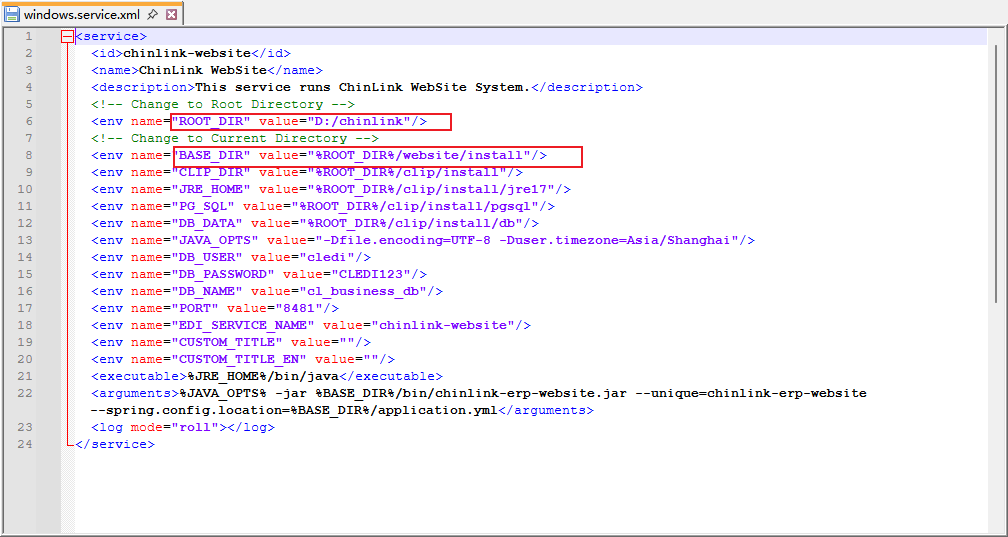1008x537 pixels.
Task: Close the windows.service.xml tab
Action: click(x=171, y=14)
